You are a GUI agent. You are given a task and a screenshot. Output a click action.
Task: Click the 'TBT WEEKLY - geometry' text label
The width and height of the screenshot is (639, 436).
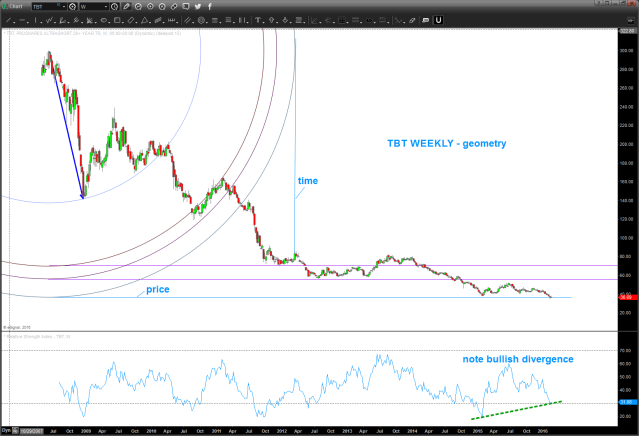(x=447, y=144)
